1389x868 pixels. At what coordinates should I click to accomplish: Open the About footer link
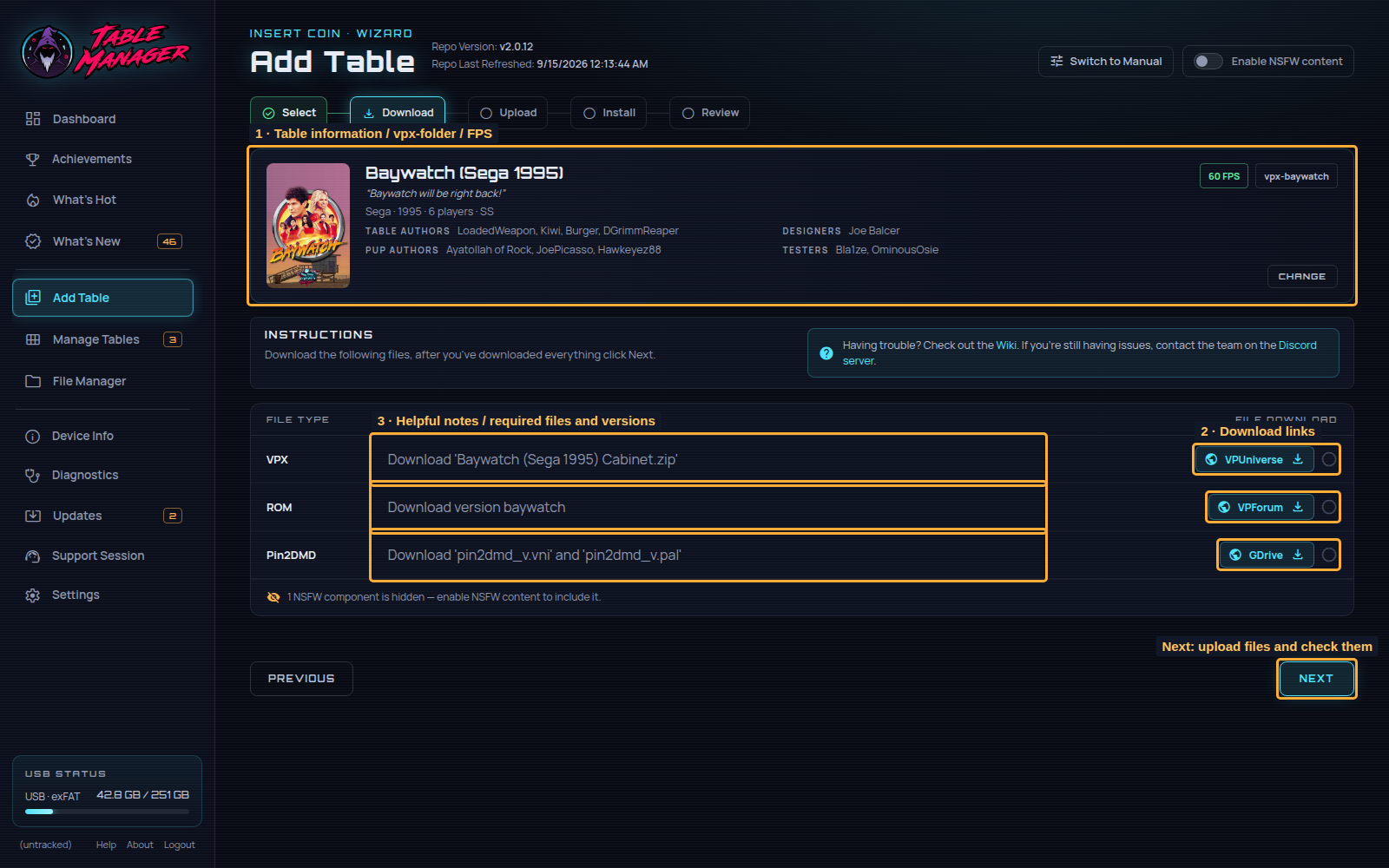(140, 845)
